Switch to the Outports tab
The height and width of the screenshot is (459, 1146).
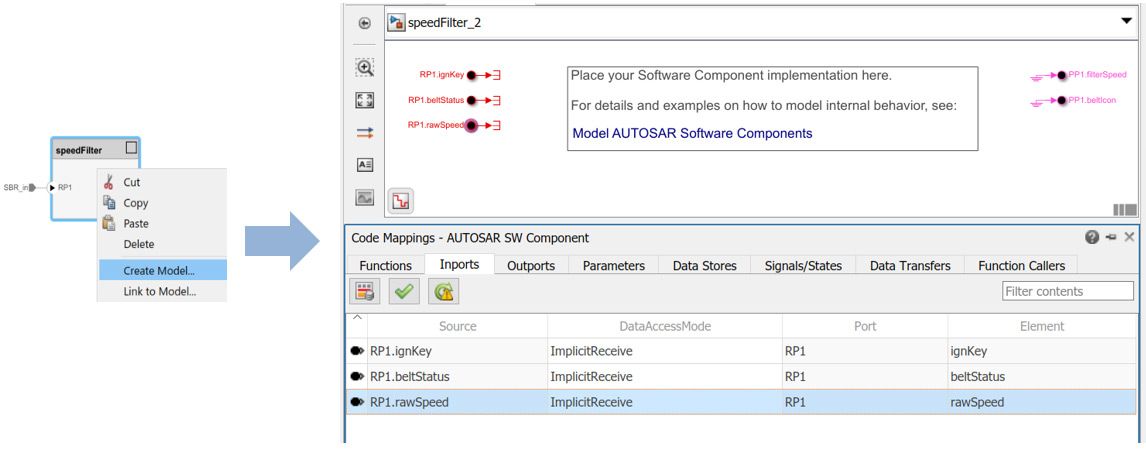[531, 265]
